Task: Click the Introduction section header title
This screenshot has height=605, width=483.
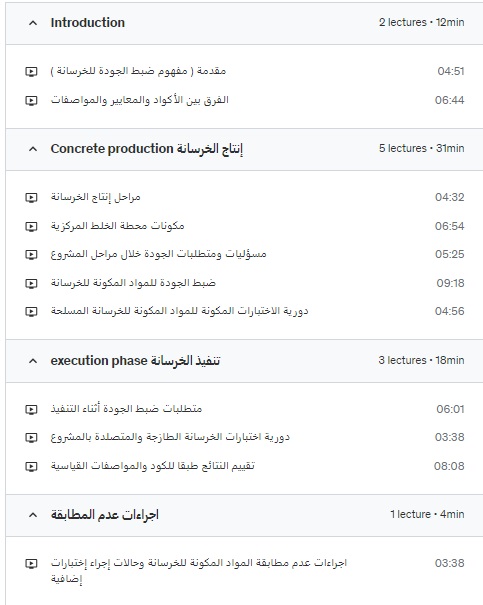Action: pyautogui.click(x=88, y=23)
